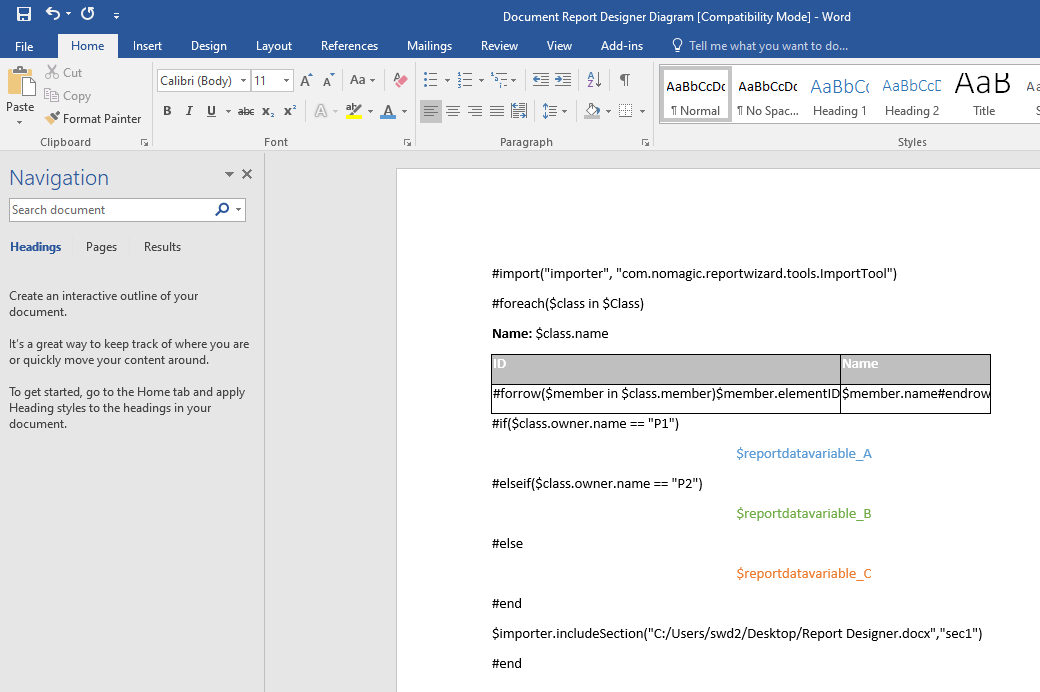Click Show/Hide paragraph marks icon
The height and width of the screenshot is (692, 1040).
pyautogui.click(x=625, y=80)
